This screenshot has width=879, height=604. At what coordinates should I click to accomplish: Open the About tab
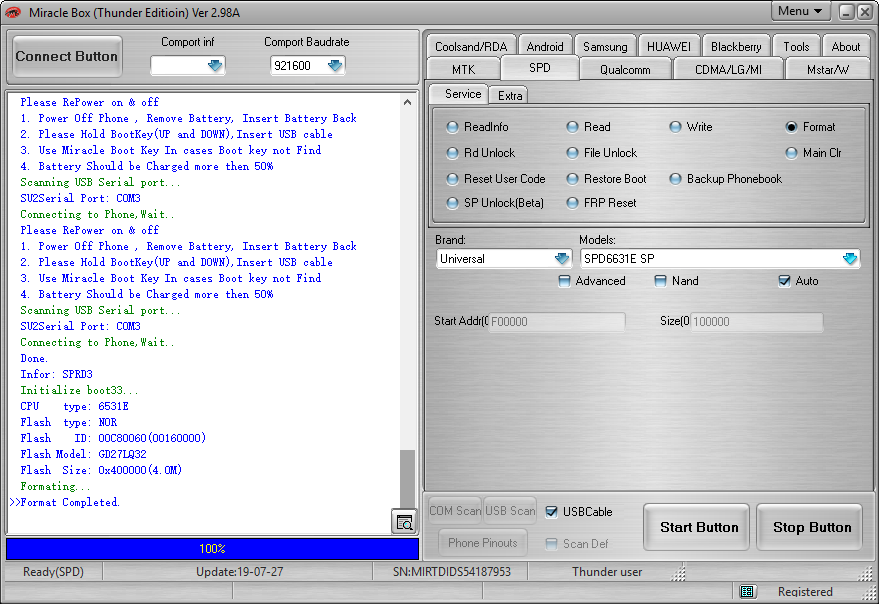pyautogui.click(x=845, y=47)
